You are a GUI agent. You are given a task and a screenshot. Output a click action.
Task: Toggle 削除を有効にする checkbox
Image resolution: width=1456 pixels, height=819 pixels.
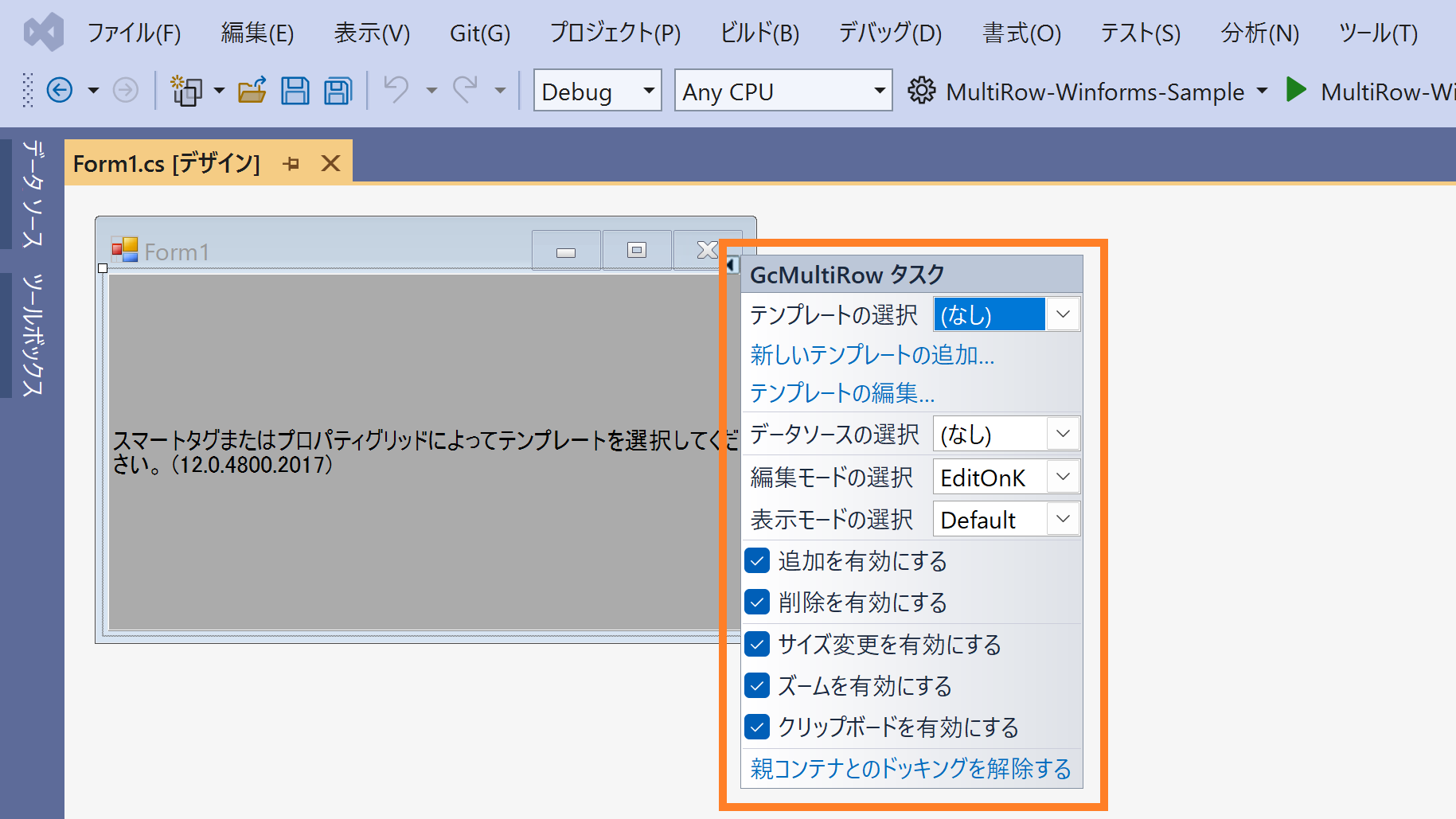(757, 602)
